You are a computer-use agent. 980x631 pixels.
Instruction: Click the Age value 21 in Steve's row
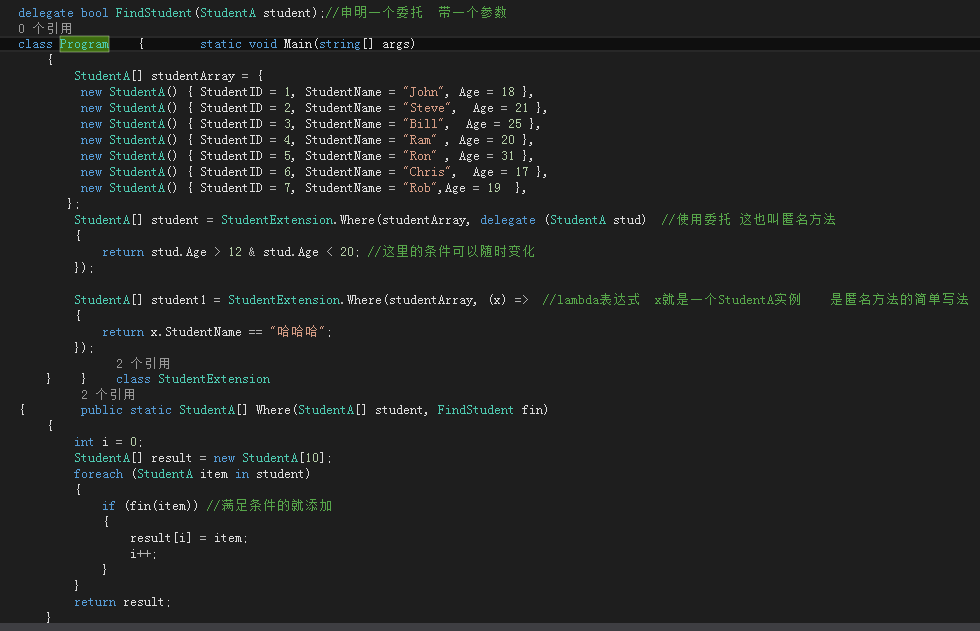[522, 107]
